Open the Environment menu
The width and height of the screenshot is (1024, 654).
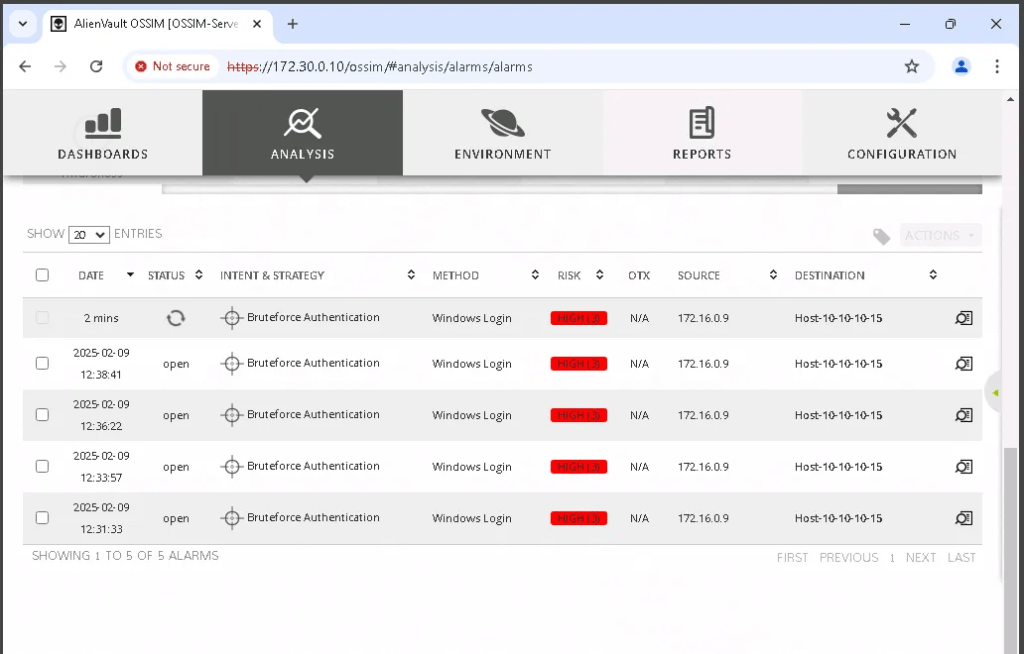[x=502, y=133]
